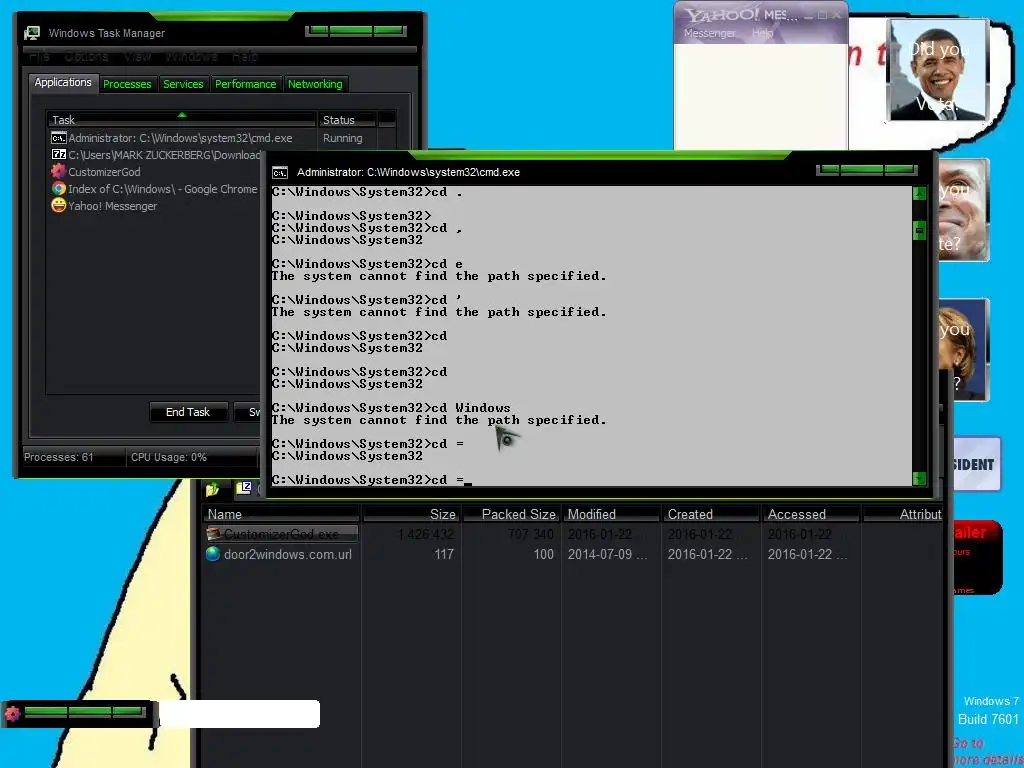Screen dimensions: 1024x768
Task: Click the cmd window title 'Administrator: C:\Windows\system32\cmd.exe'
Action: click(408, 172)
